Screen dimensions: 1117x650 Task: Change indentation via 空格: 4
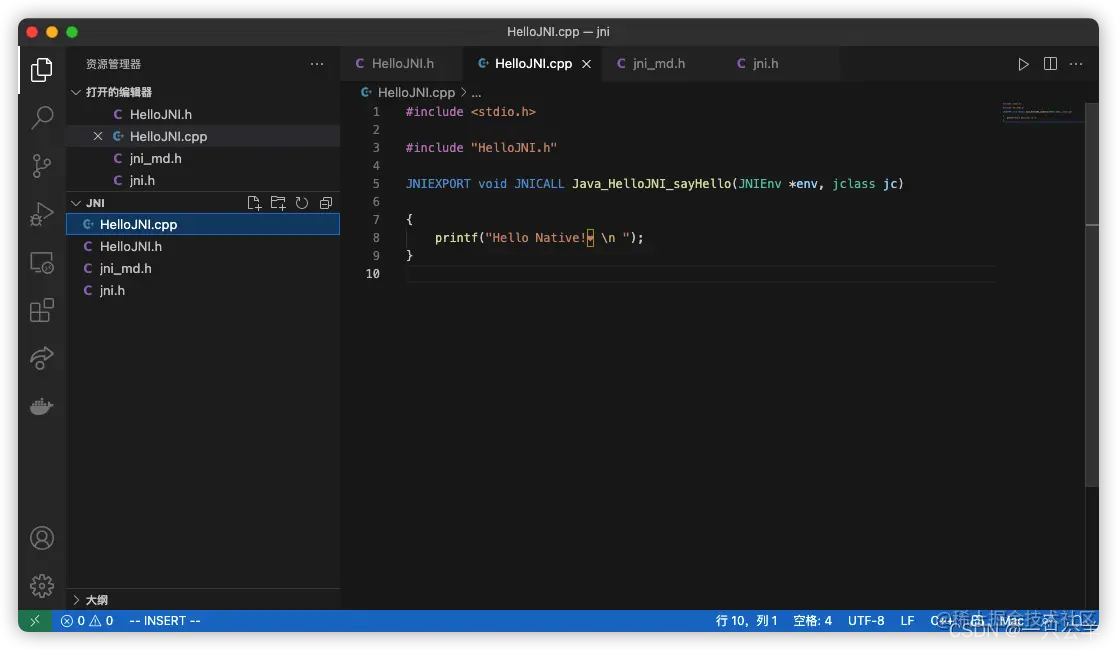coord(813,621)
